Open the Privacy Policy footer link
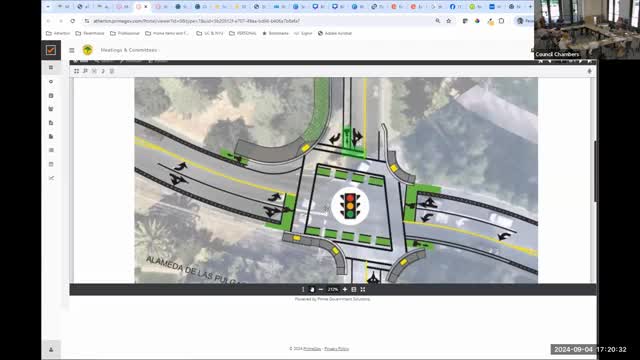The image size is (640, 360). coord(337,349)
